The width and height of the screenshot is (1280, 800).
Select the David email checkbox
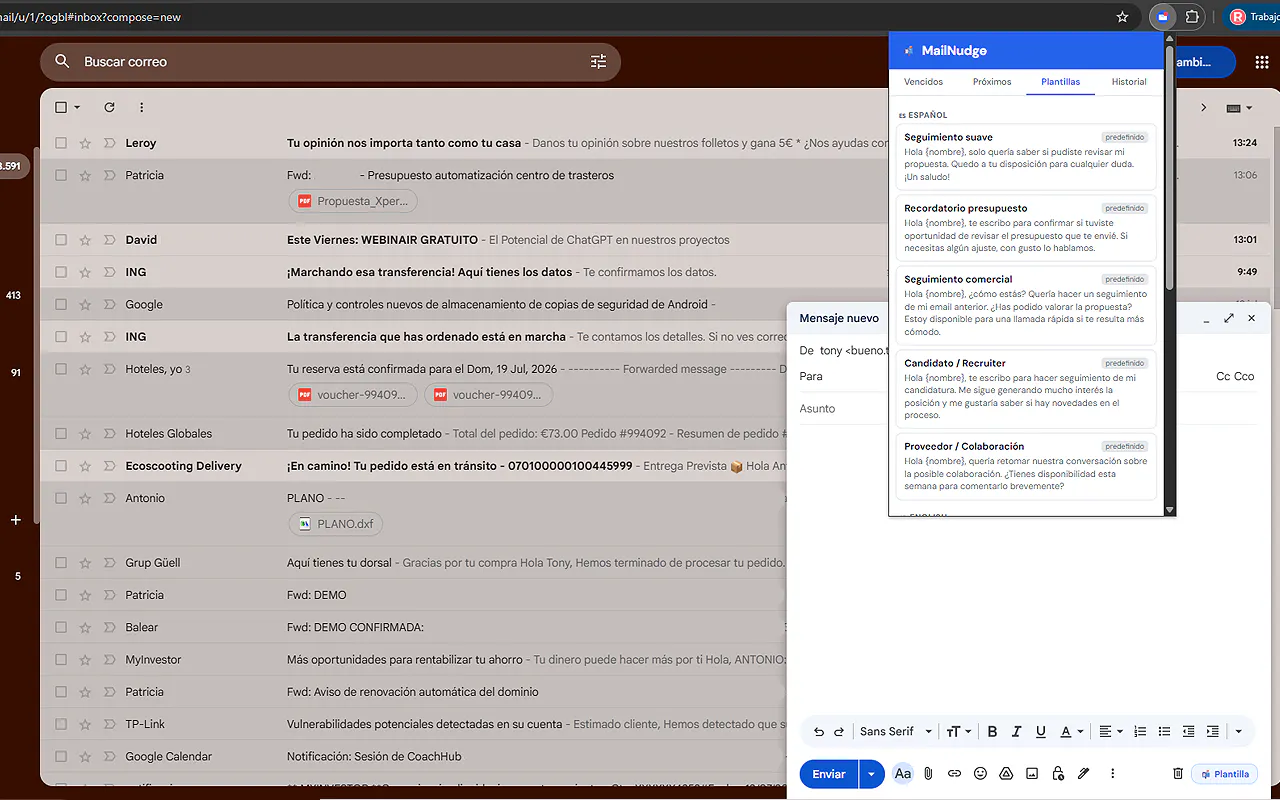[x=61, y=240]
